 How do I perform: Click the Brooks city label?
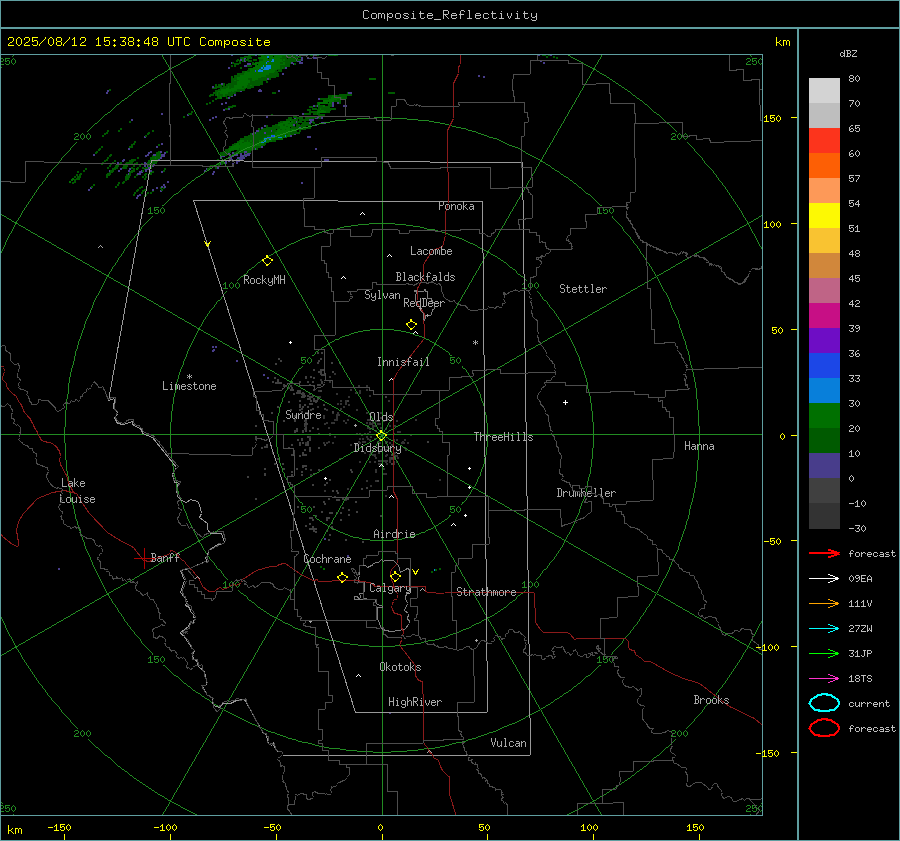(x=711, y=700)
